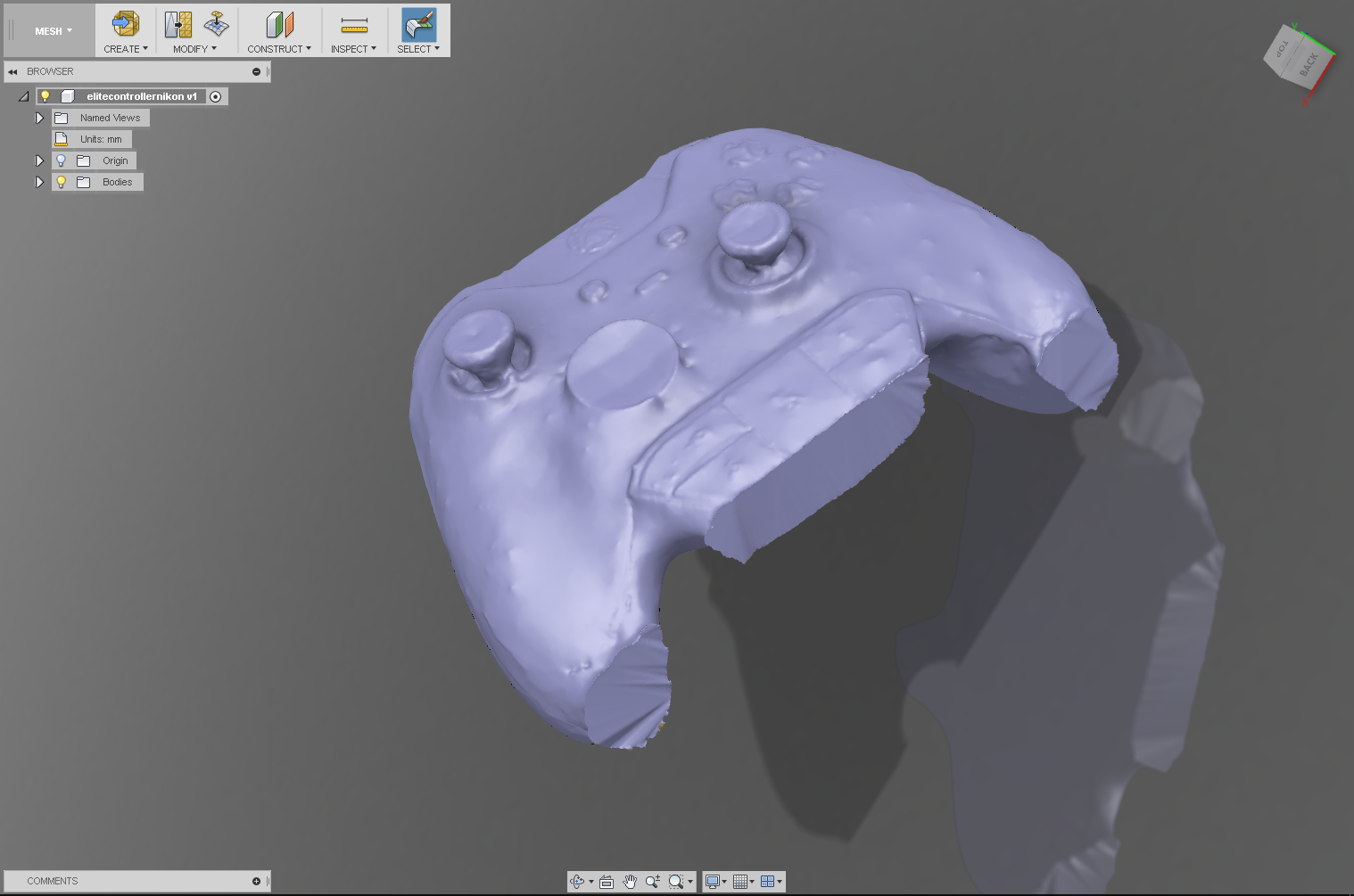This screenshot has height=896, width=1354.
Task: Click the Look At tool icon
Action: [607, 882]
